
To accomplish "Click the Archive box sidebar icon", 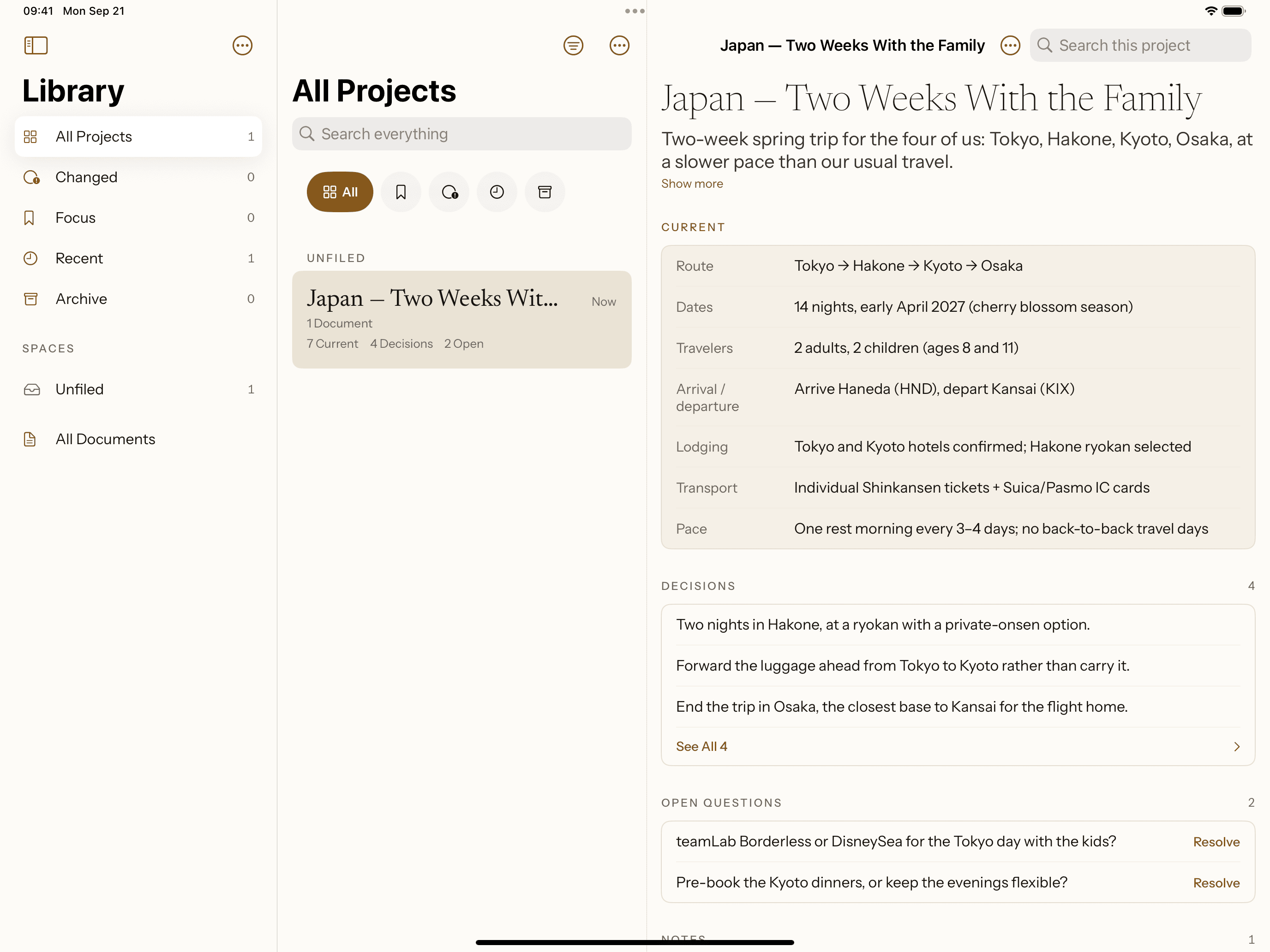I will pos(30,299).
